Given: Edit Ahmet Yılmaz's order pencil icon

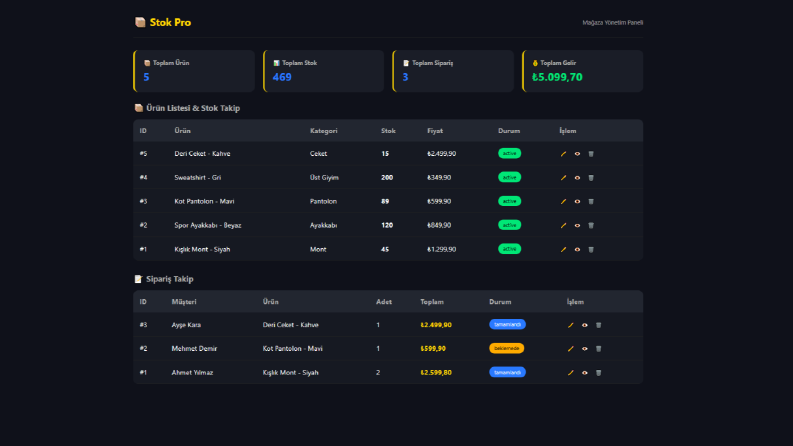Looking at the screenshot, I should pyautogui.click(x=570, y=373).
